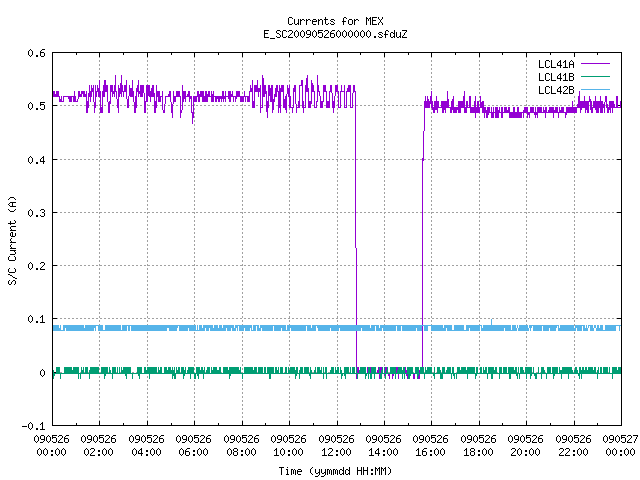Click the 090527 00:00 x-axis tick label
Viewport: 640px width, 480px height.
[620, 445]
